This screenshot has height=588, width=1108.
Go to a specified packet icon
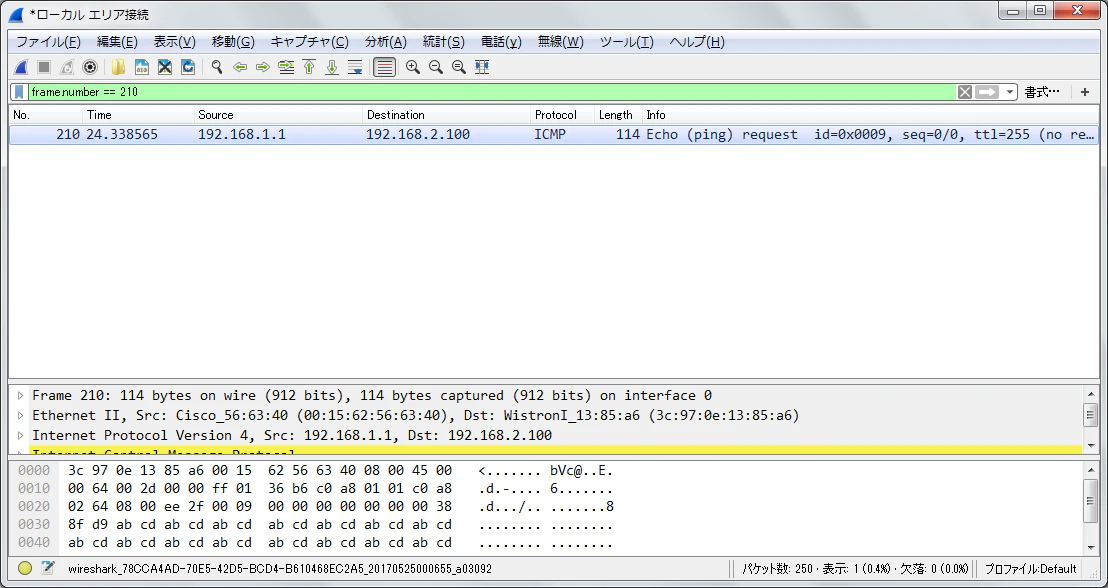coord(286,67)
